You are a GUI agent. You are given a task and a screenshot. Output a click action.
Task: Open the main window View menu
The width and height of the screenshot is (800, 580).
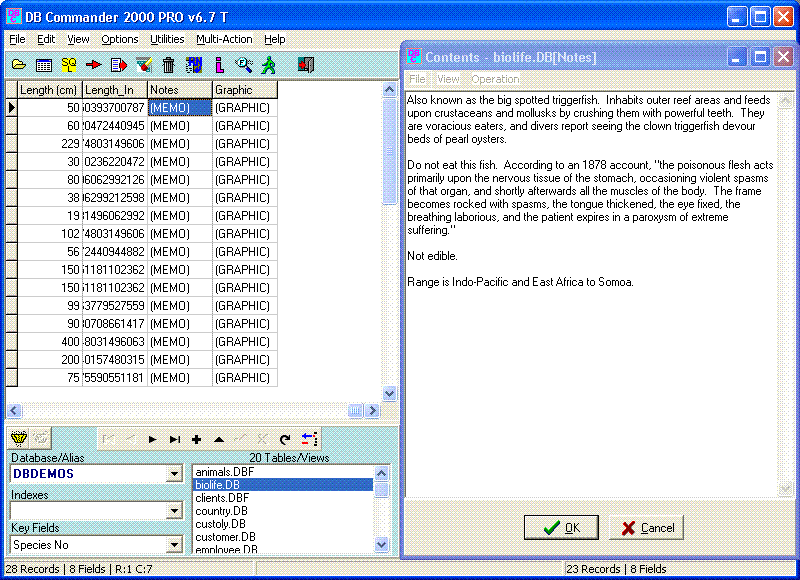pos(78,39)
